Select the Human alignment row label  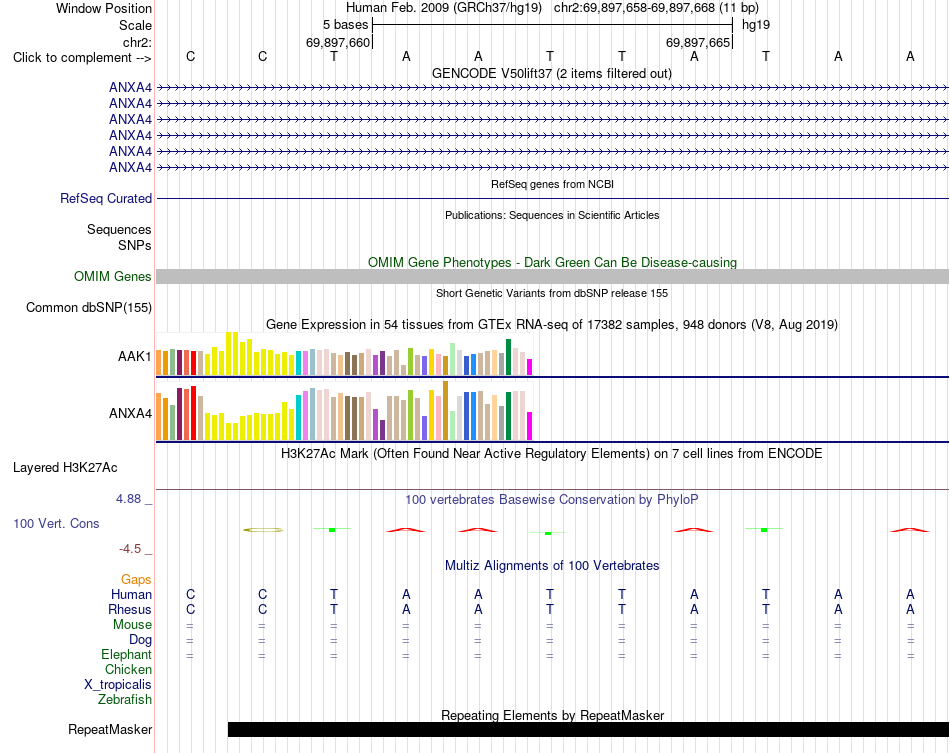(131, 594)
